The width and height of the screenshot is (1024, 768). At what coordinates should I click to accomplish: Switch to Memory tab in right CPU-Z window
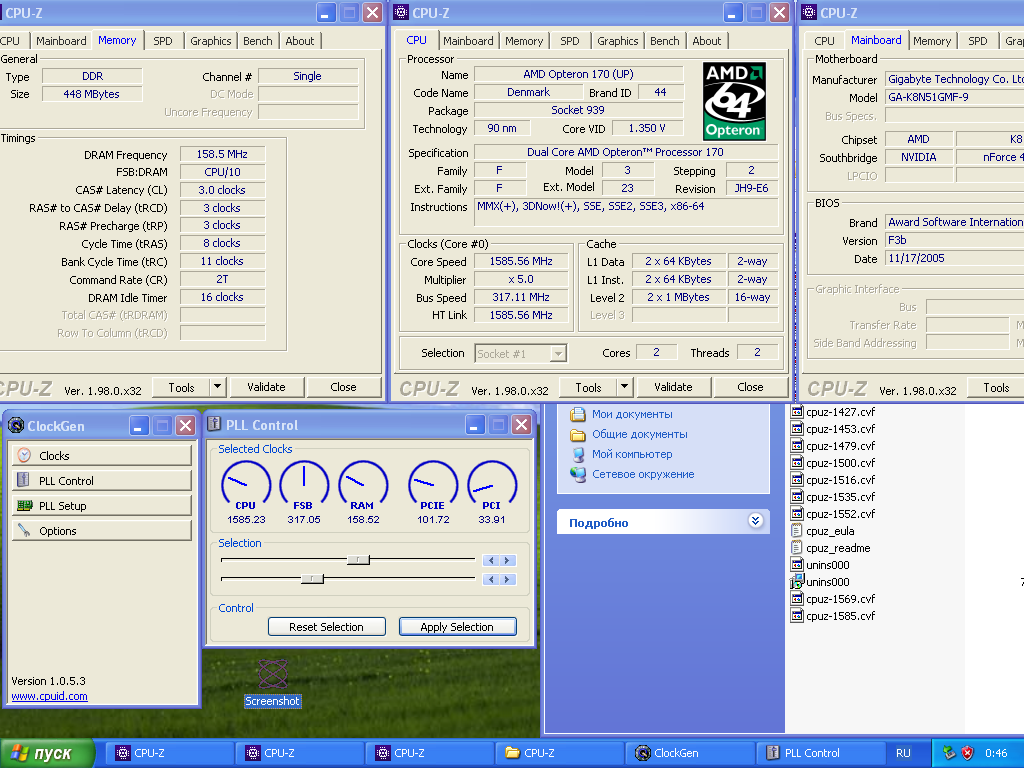pyautogui.click(x=932, y=40)
